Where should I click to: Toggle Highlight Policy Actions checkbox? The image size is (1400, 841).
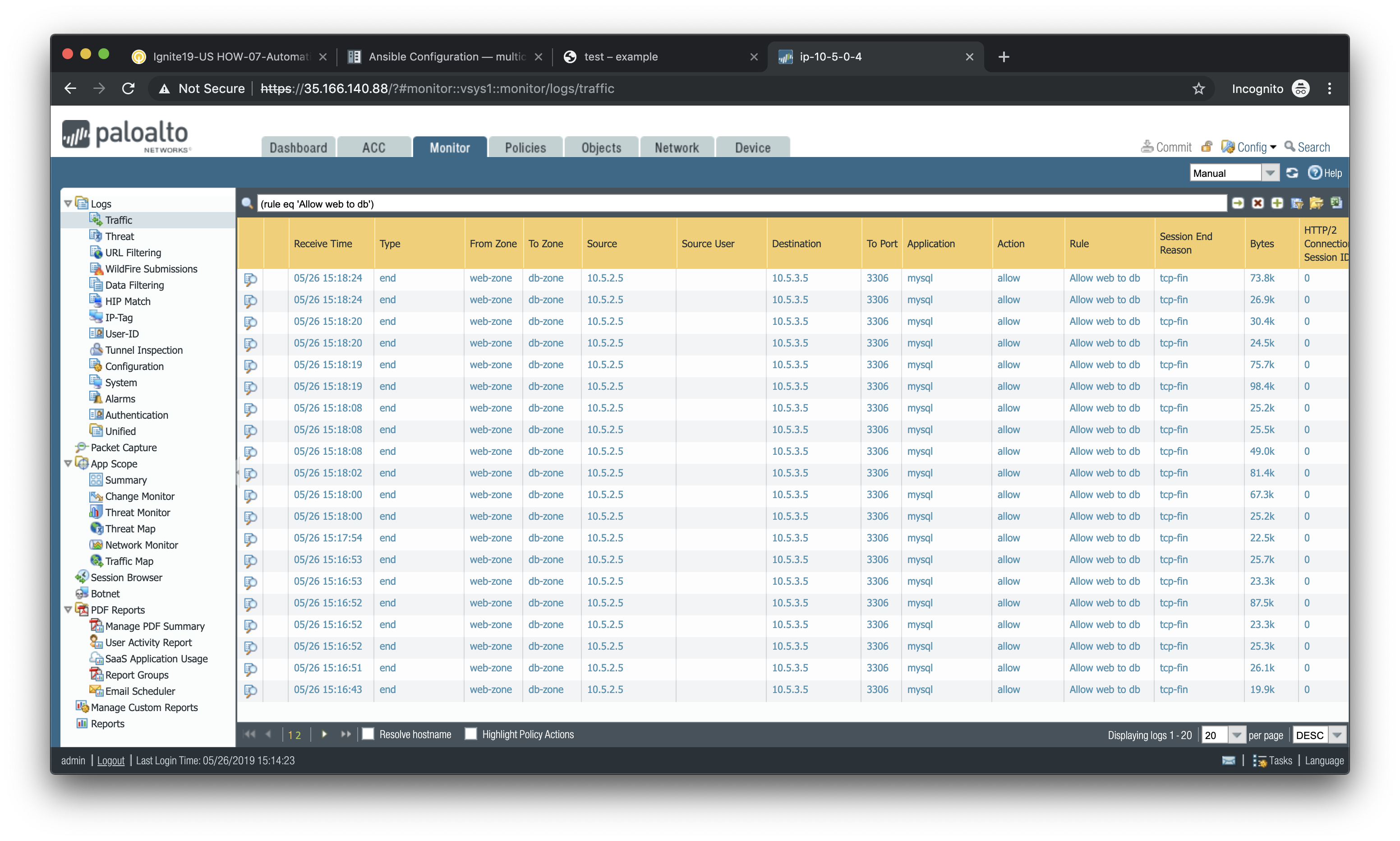click(x=470, y=735)
